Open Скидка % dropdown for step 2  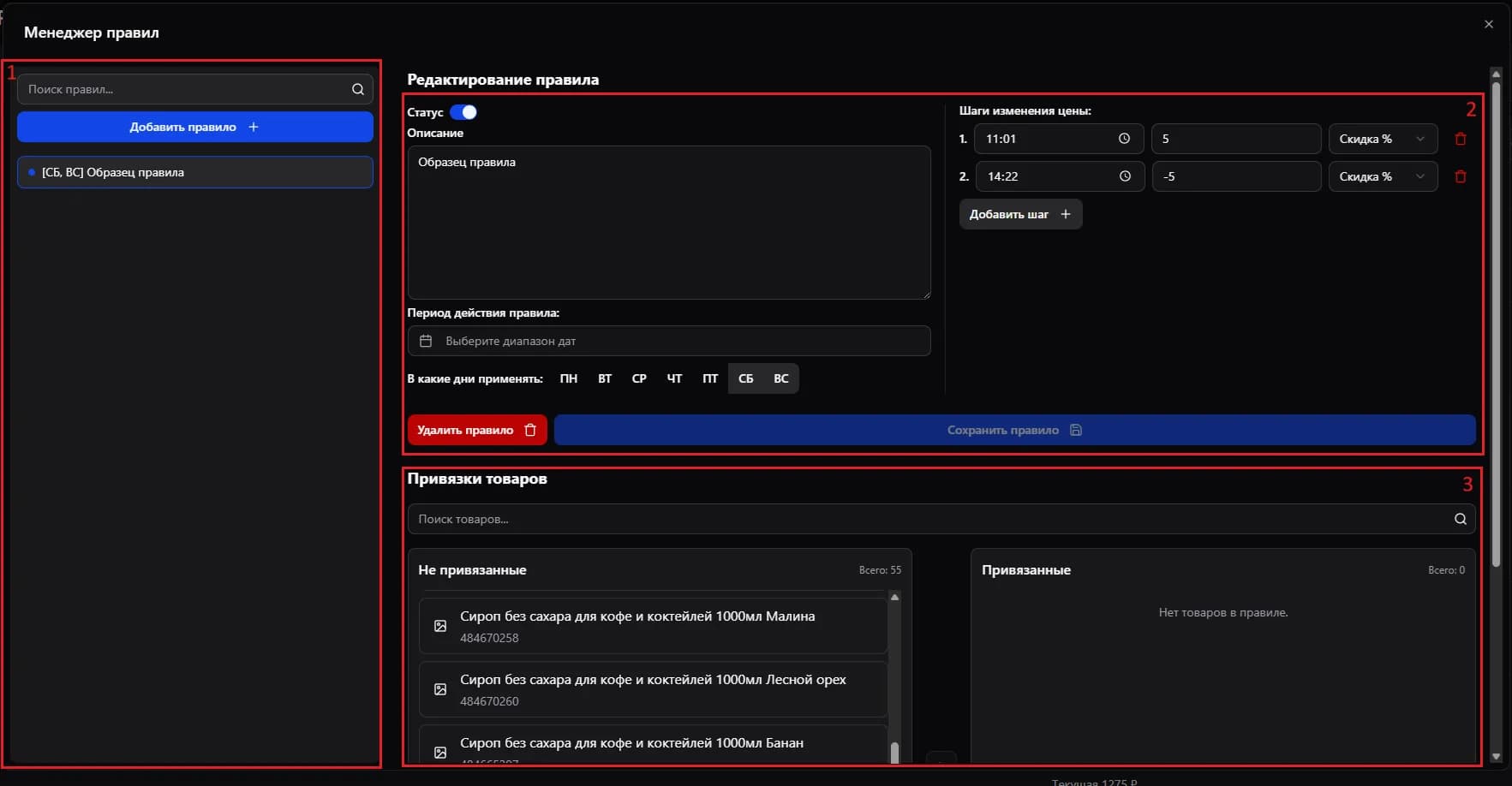tap(1382, 176)
